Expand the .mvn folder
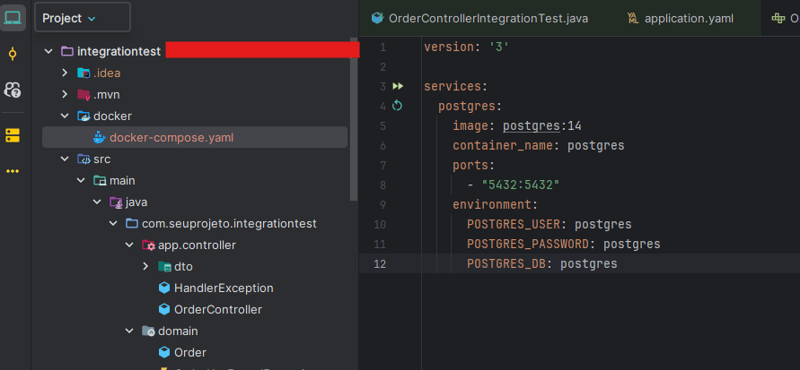Viewport: 800px width, 370px height. point(64,94)
